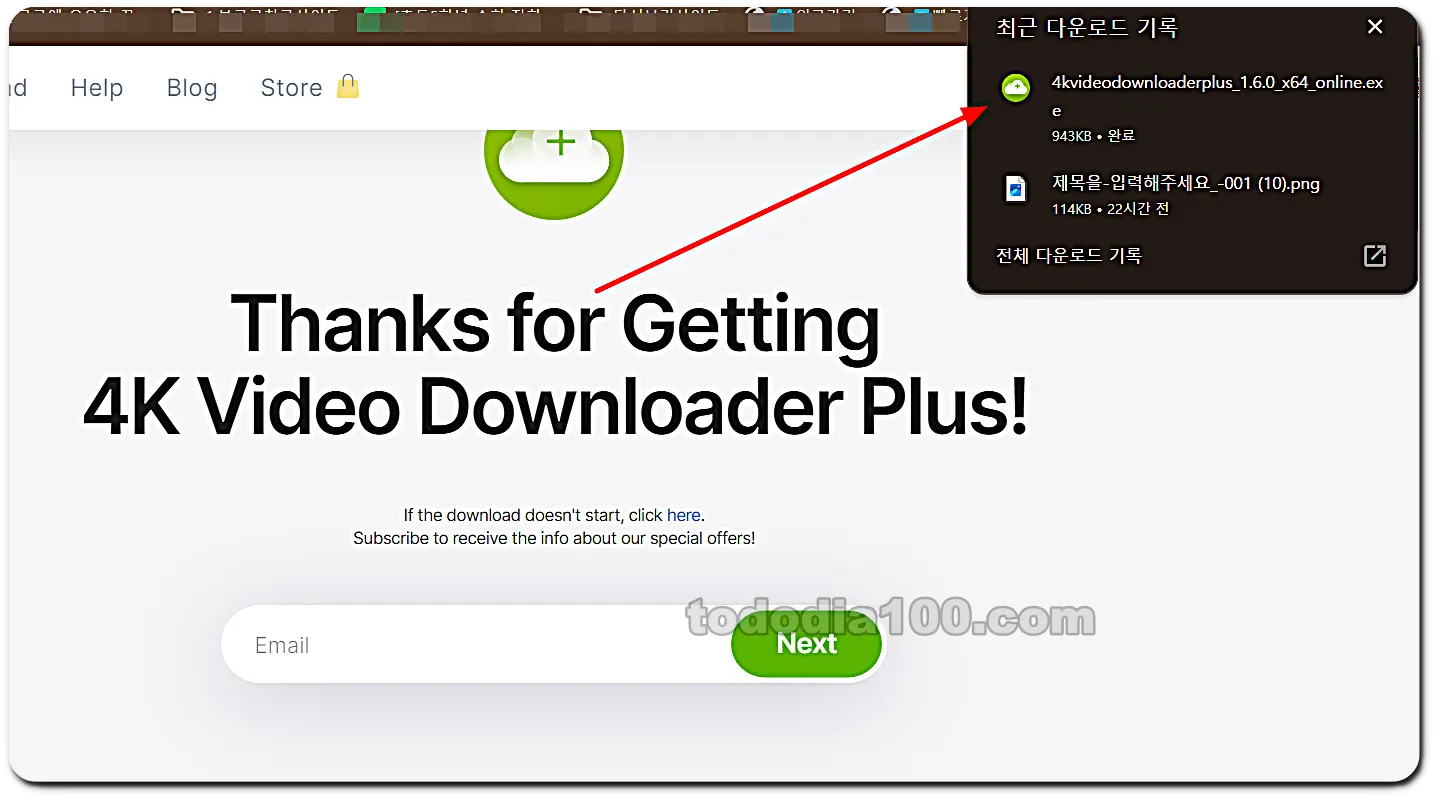Open 전체 다운로드 기록 link
Viewport: 1433px width, 797px height.
pyautogui.click(x=1069, y=255)
